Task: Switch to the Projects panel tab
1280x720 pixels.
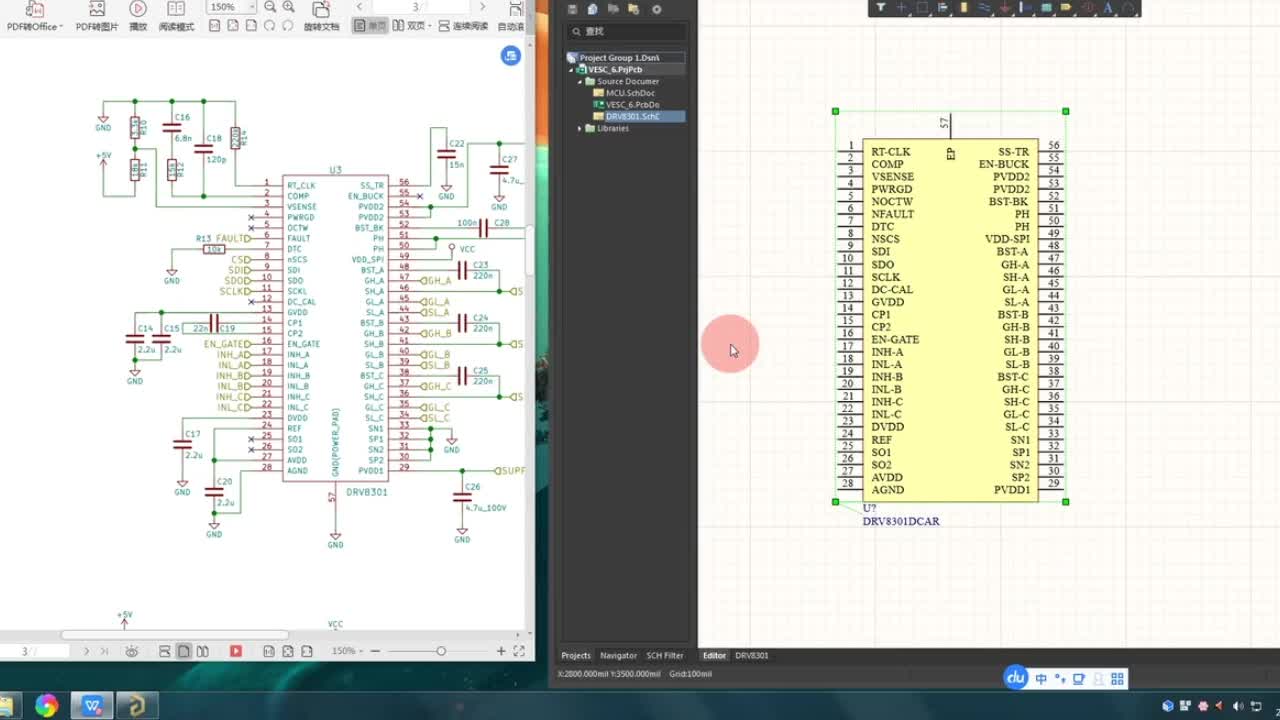Action: coord(576,656)
